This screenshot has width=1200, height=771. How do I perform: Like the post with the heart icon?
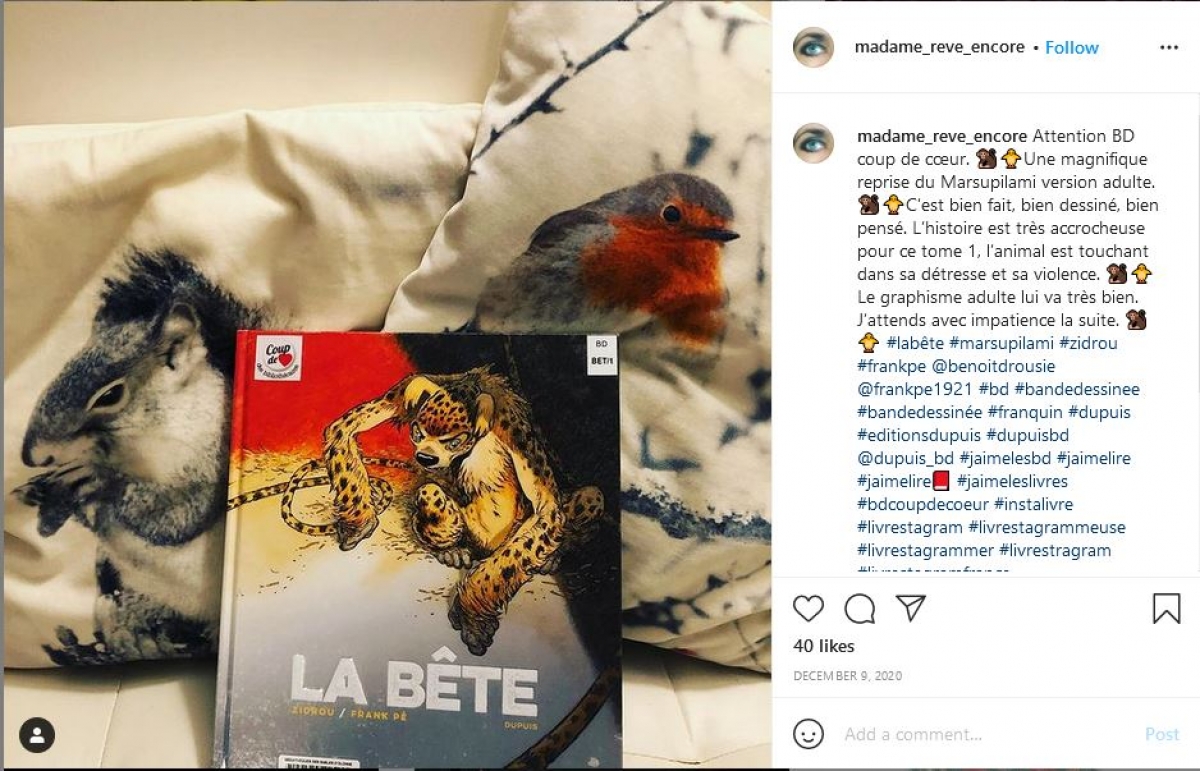tap(808, 608)
